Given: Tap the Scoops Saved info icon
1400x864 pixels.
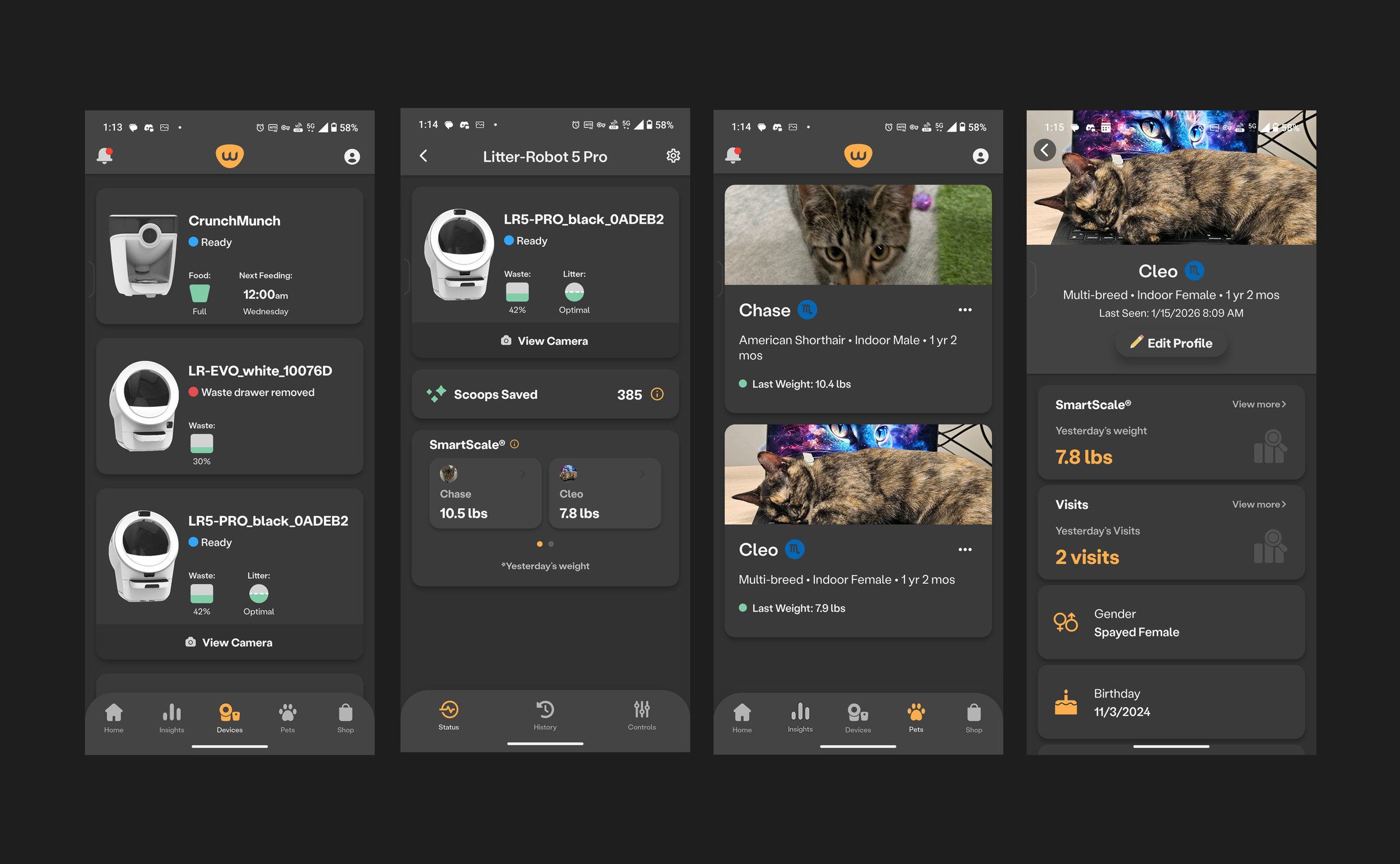Looking at the screenshot, I should 657,394.
